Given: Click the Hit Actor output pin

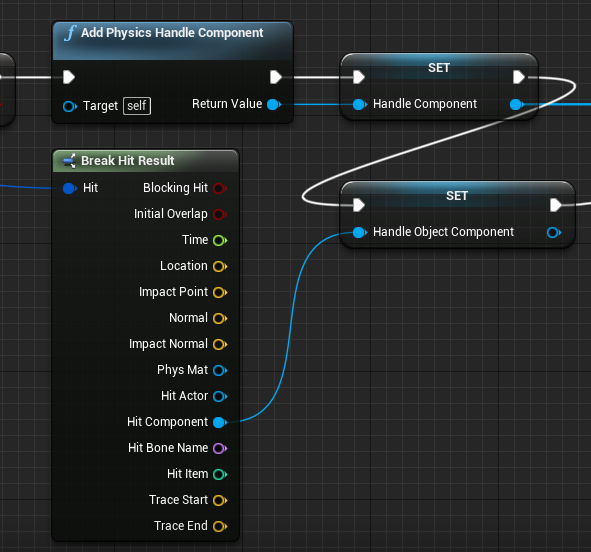Looking at the screenshot, I should (220, 396).
